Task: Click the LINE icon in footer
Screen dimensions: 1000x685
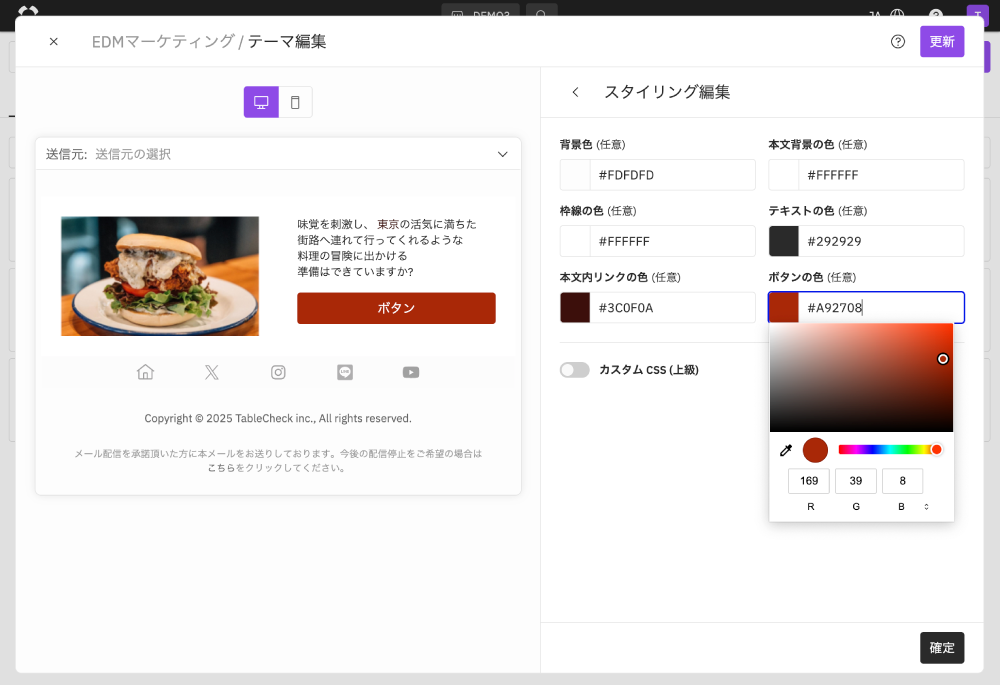Action: 345,372
